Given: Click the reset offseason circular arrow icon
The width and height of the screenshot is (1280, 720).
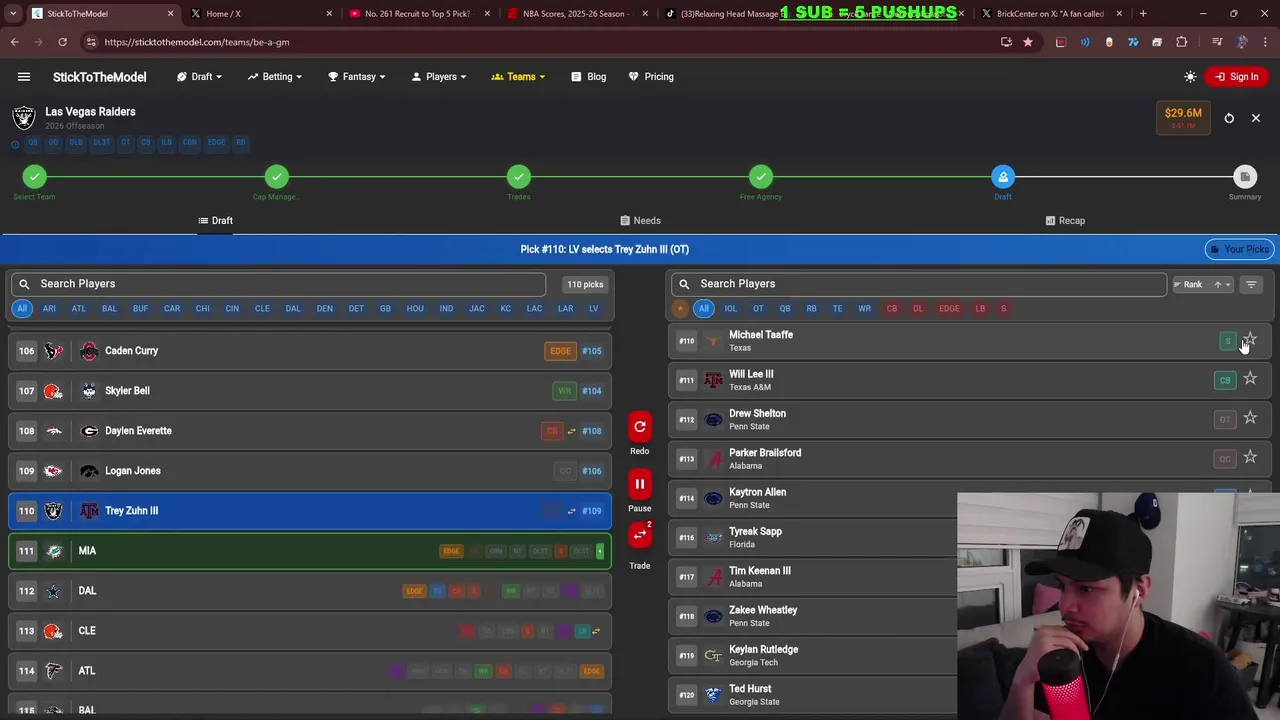Looking at the screenshot, I should point(1229,118).
